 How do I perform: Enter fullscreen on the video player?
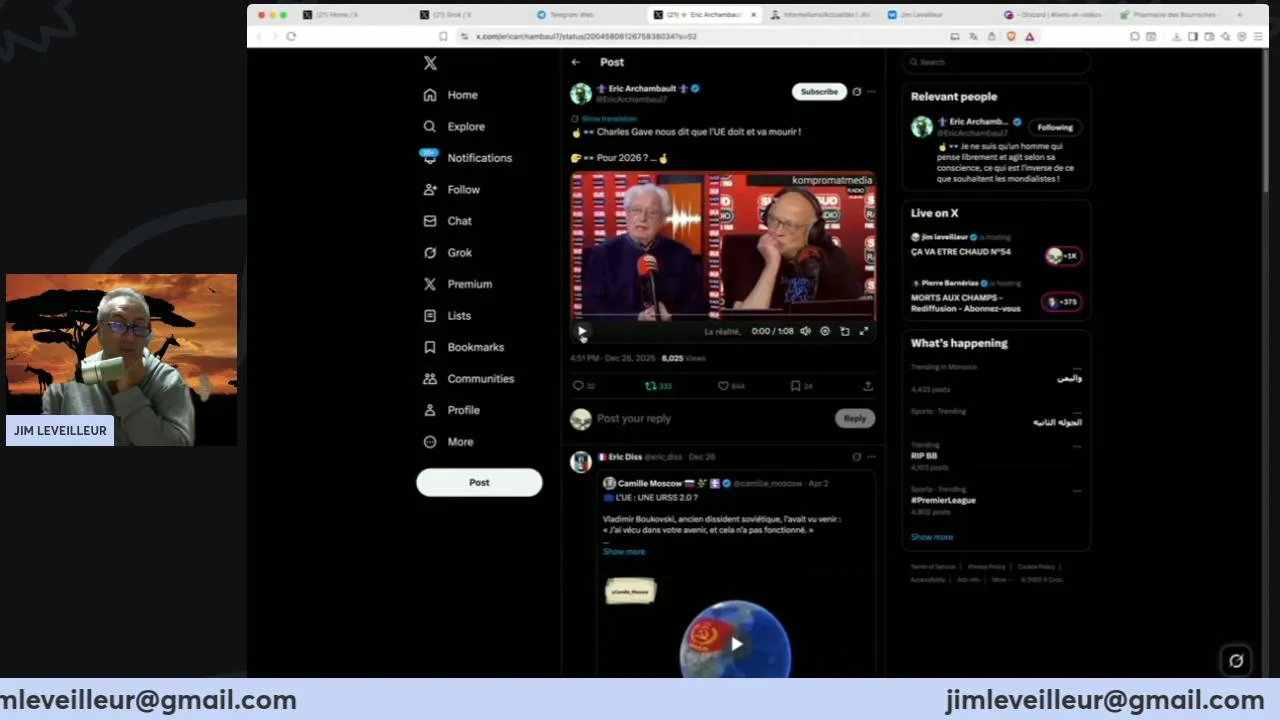(864, 331)
